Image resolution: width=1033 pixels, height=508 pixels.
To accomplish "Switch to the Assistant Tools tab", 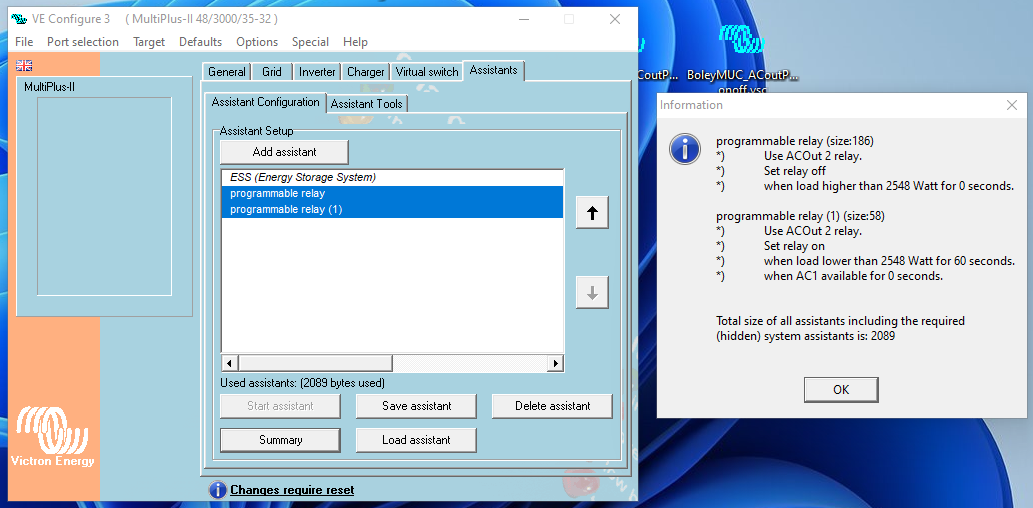I will 366,104.
